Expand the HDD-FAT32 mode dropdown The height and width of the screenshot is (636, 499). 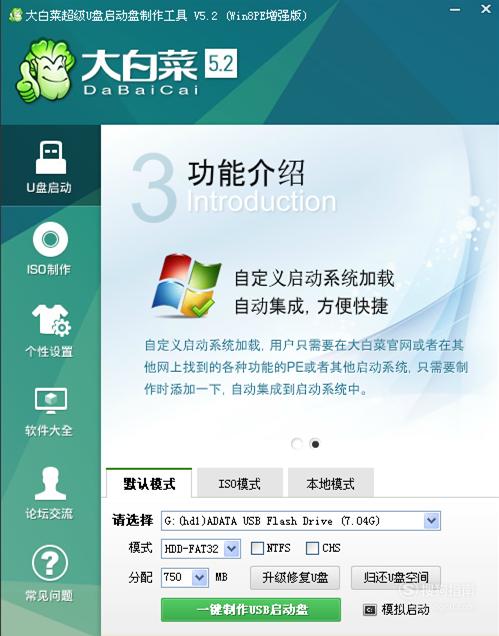click(232, 549)
